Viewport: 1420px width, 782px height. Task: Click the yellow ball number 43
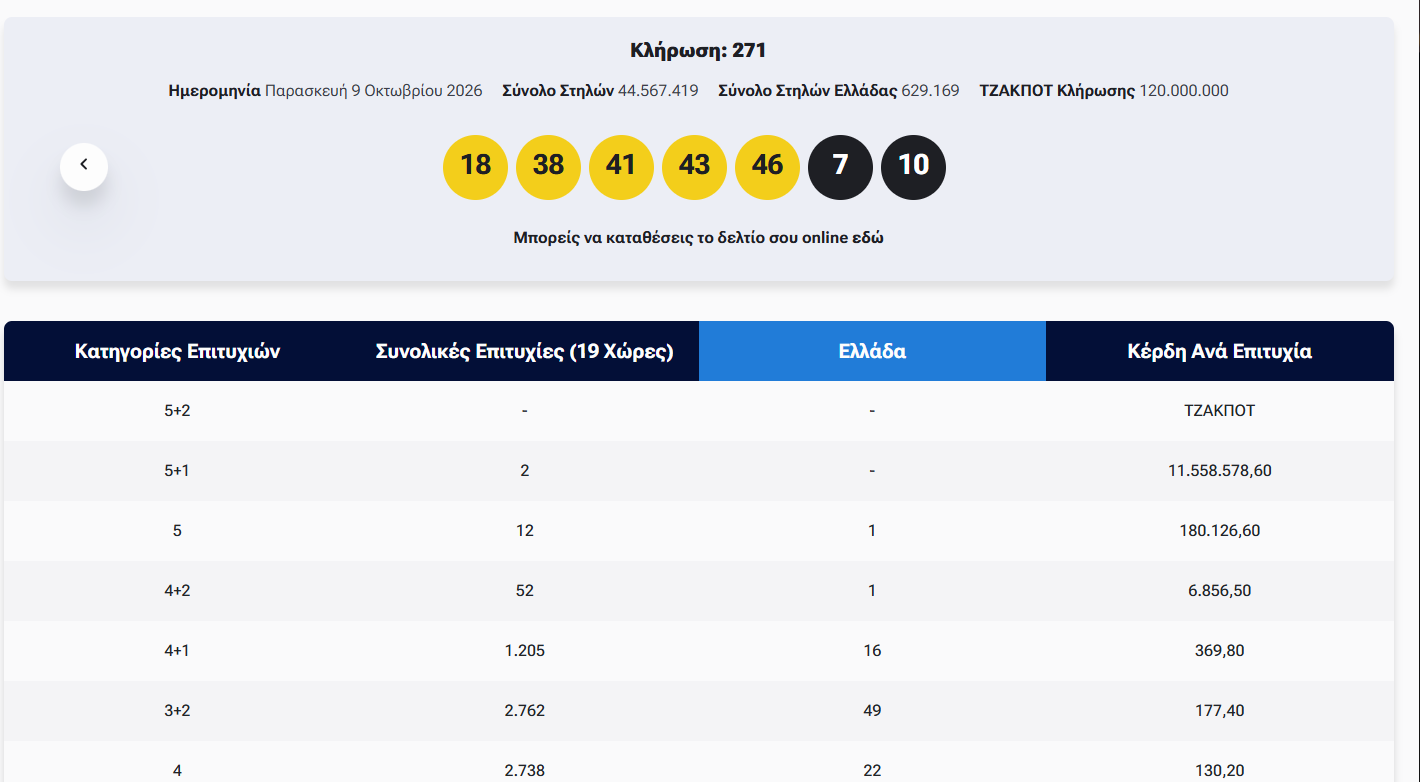coord(694,167)
